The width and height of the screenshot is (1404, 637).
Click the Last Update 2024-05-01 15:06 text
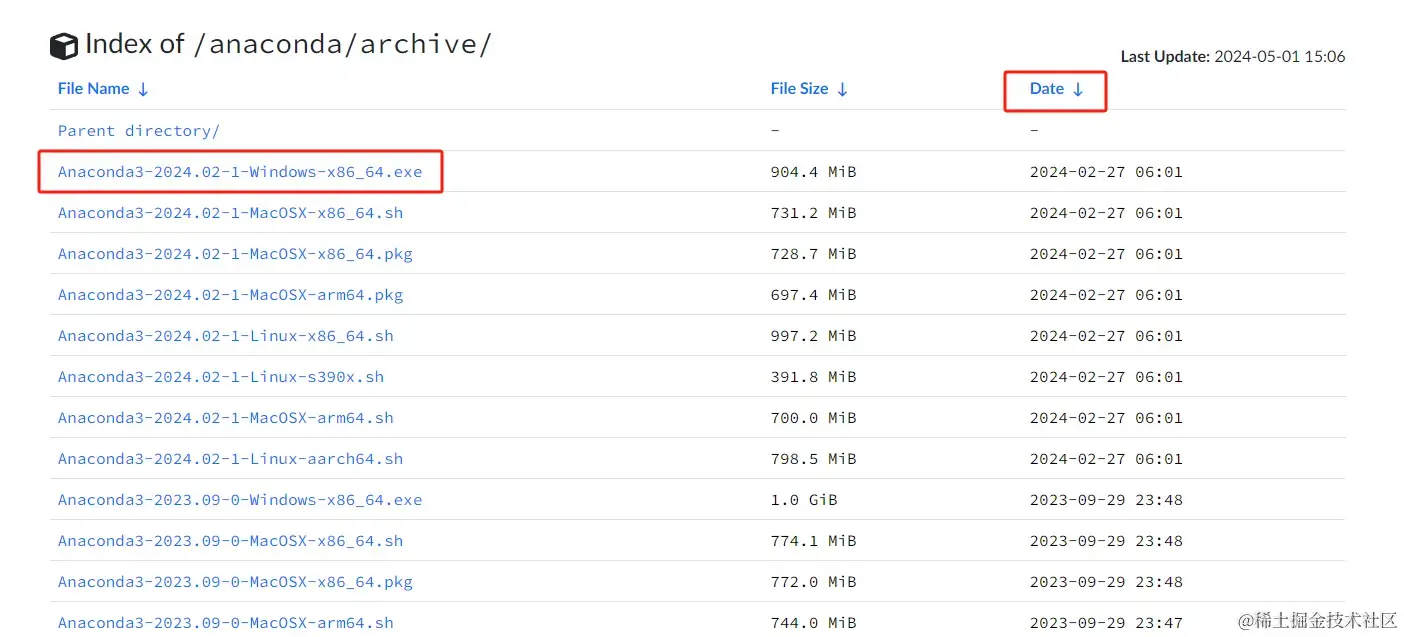click(x=1233, y=56)
